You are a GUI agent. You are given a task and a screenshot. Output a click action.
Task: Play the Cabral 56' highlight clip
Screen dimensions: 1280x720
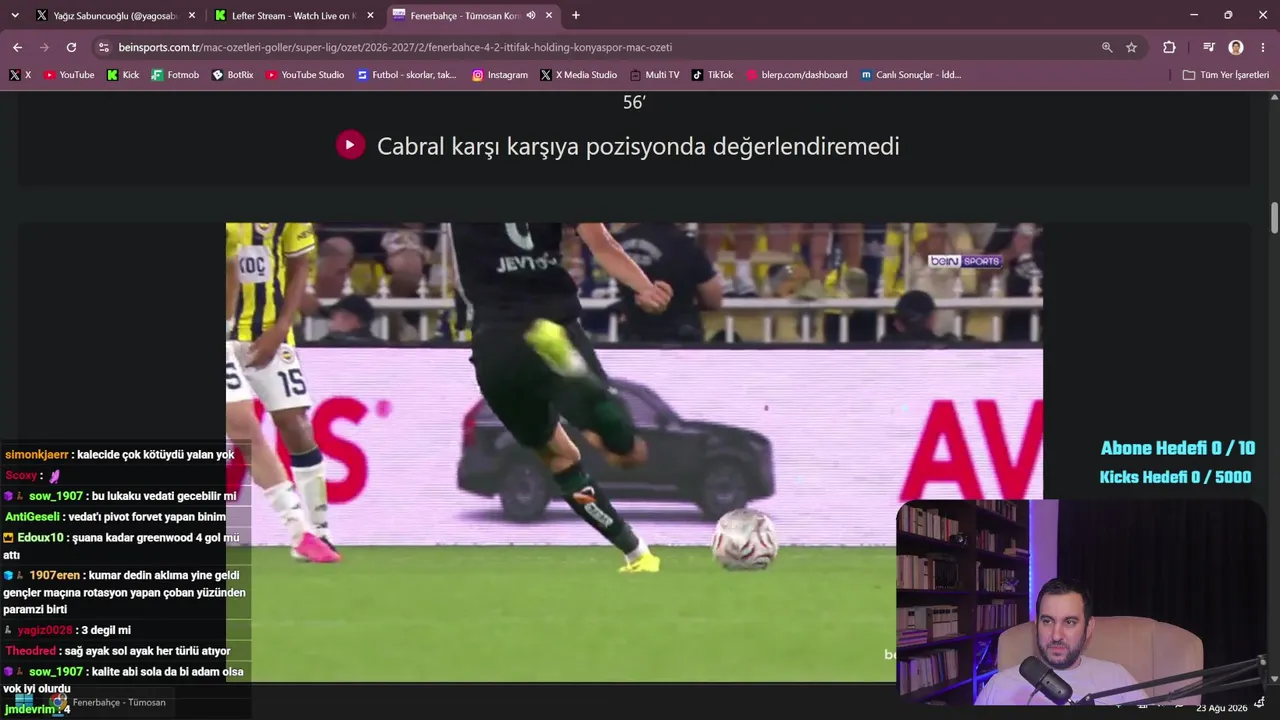pos(350,145)
